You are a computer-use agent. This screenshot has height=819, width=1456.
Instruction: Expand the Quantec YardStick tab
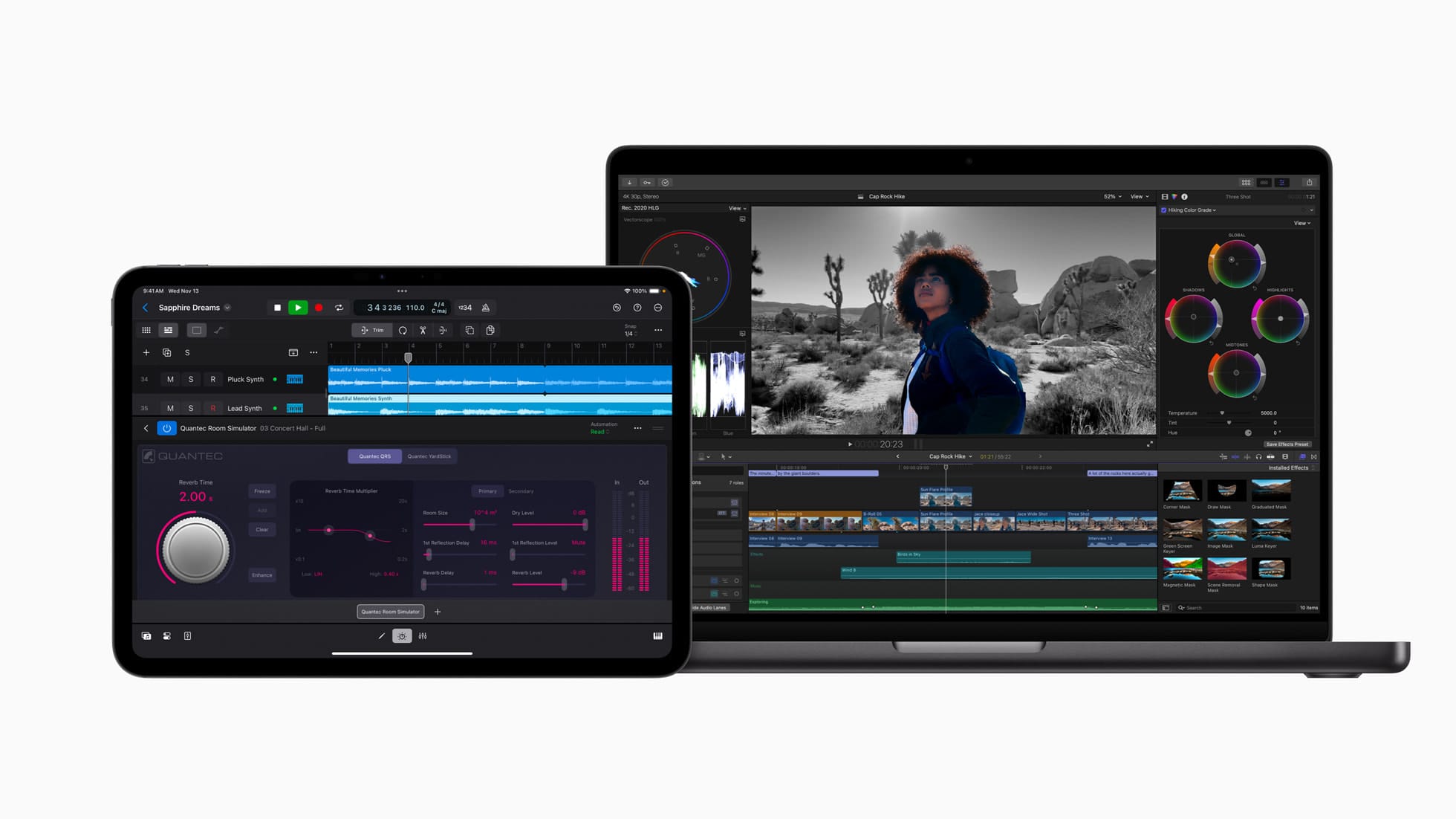(427, 456)
